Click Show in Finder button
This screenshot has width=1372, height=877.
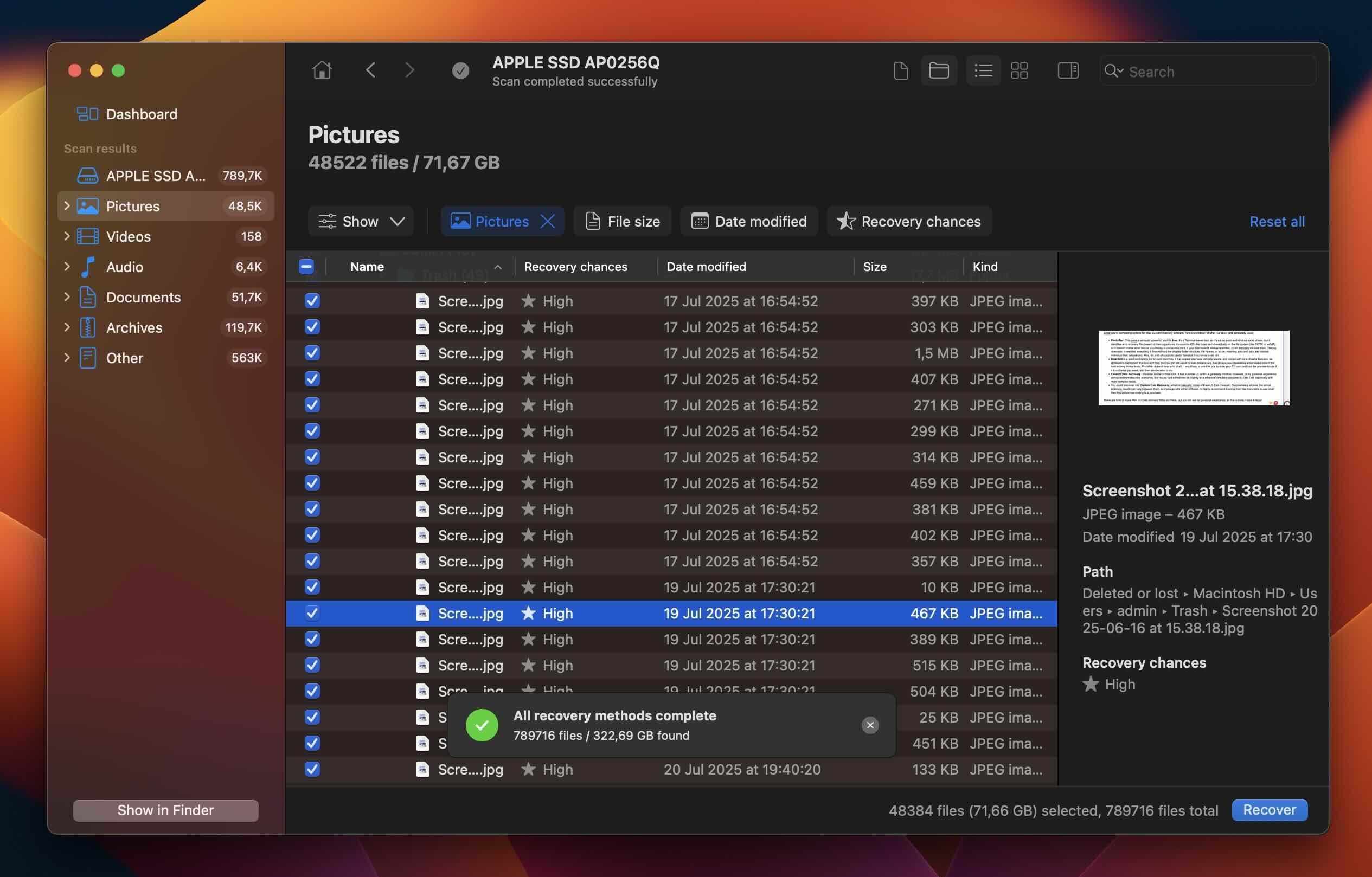(x=166, y=810)
